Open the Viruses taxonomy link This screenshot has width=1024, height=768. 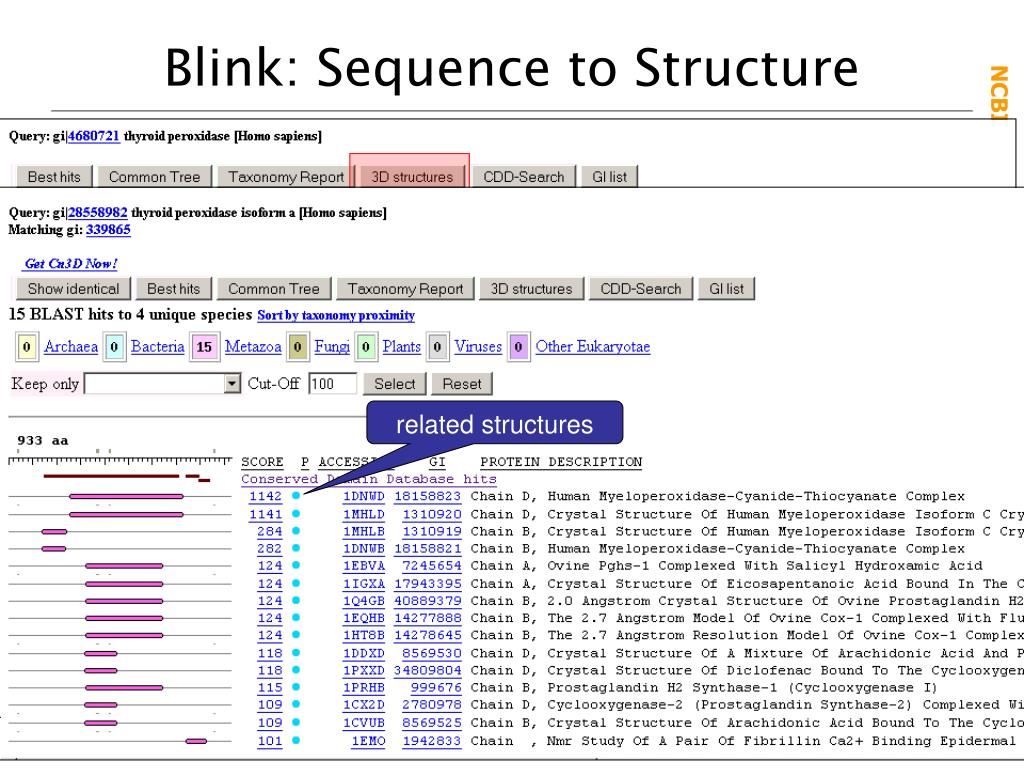click(478, 347)
